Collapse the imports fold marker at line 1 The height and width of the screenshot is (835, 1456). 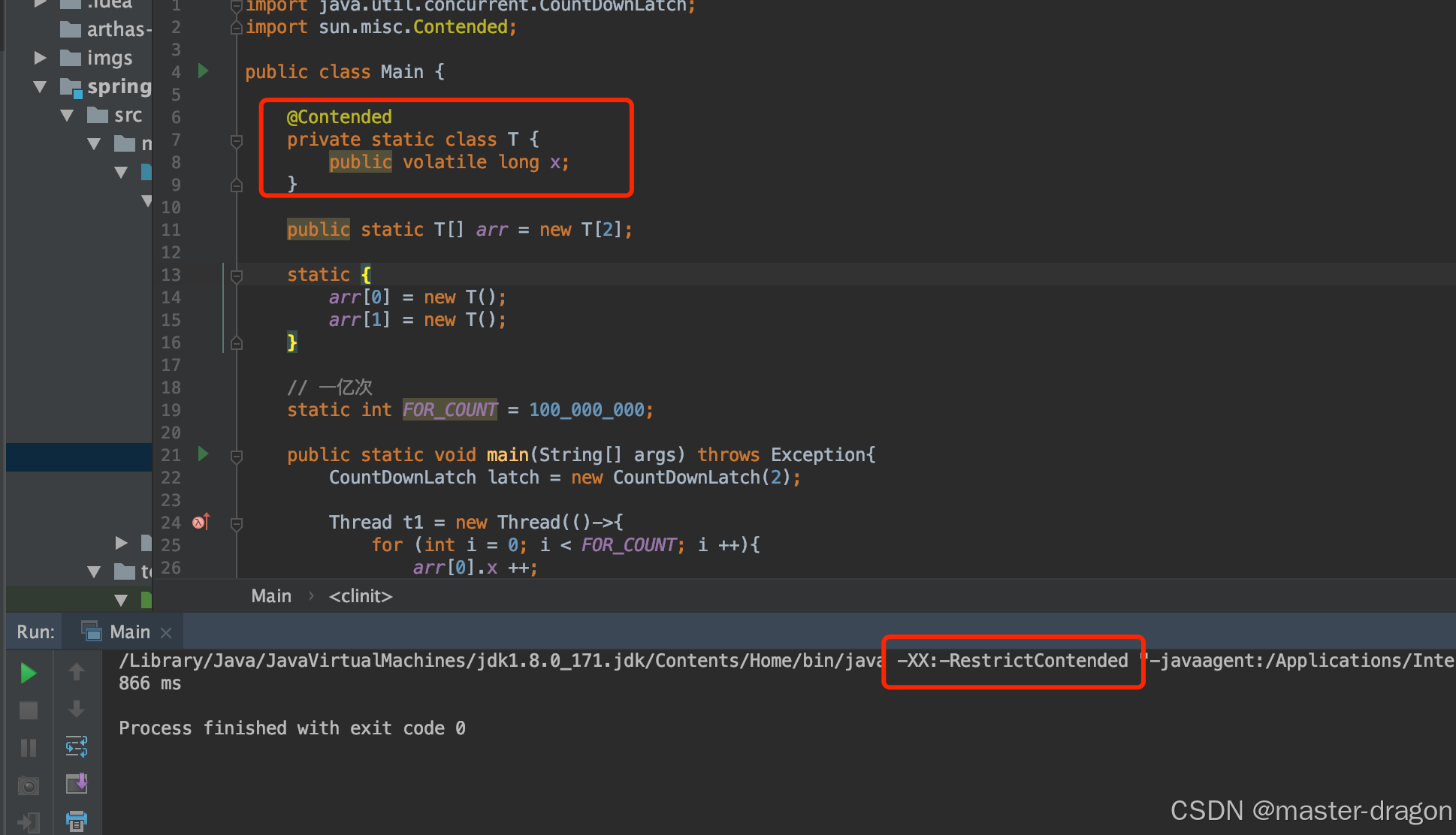tap(237, 7)
